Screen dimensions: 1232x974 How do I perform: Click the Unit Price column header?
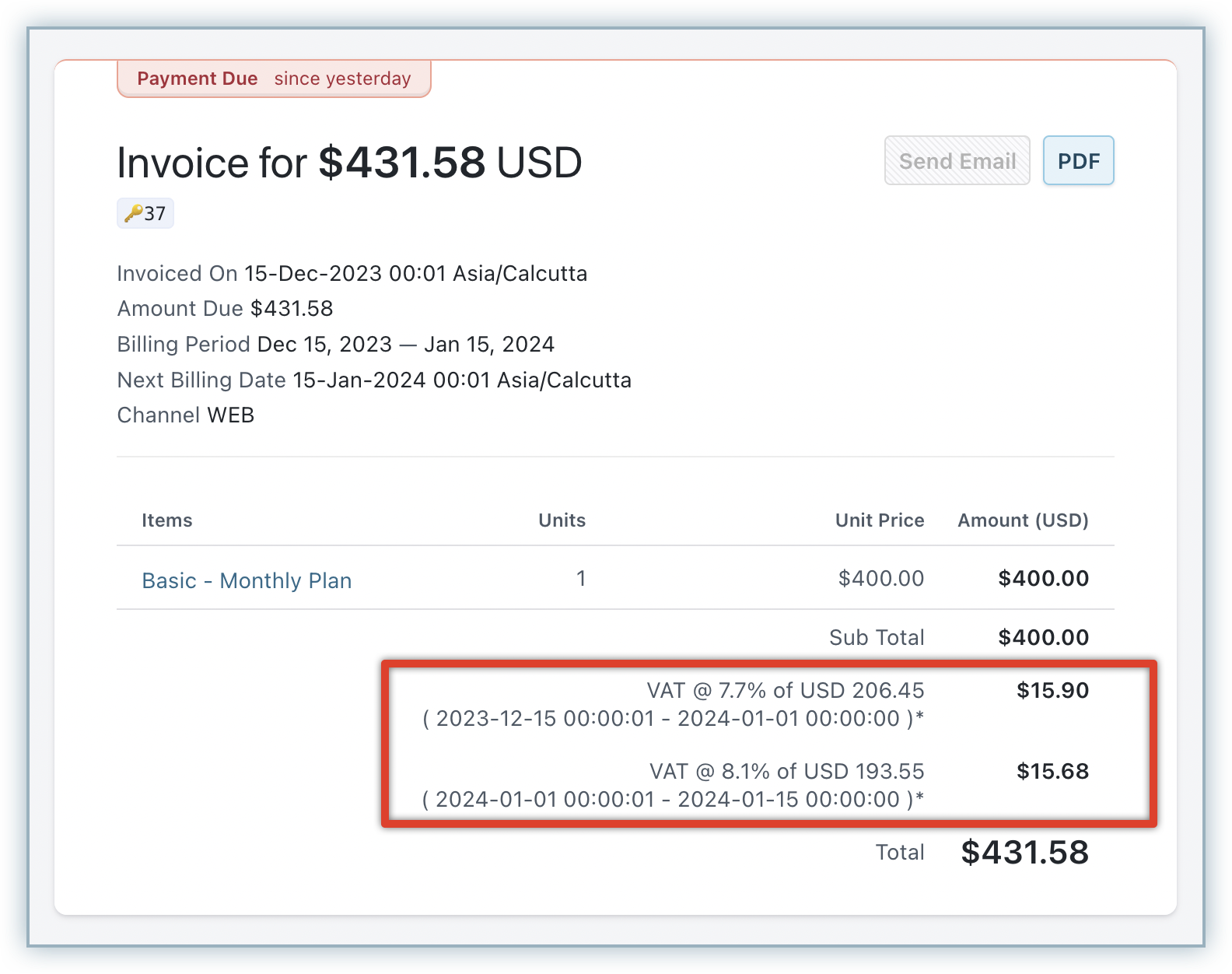click(879, 520)
